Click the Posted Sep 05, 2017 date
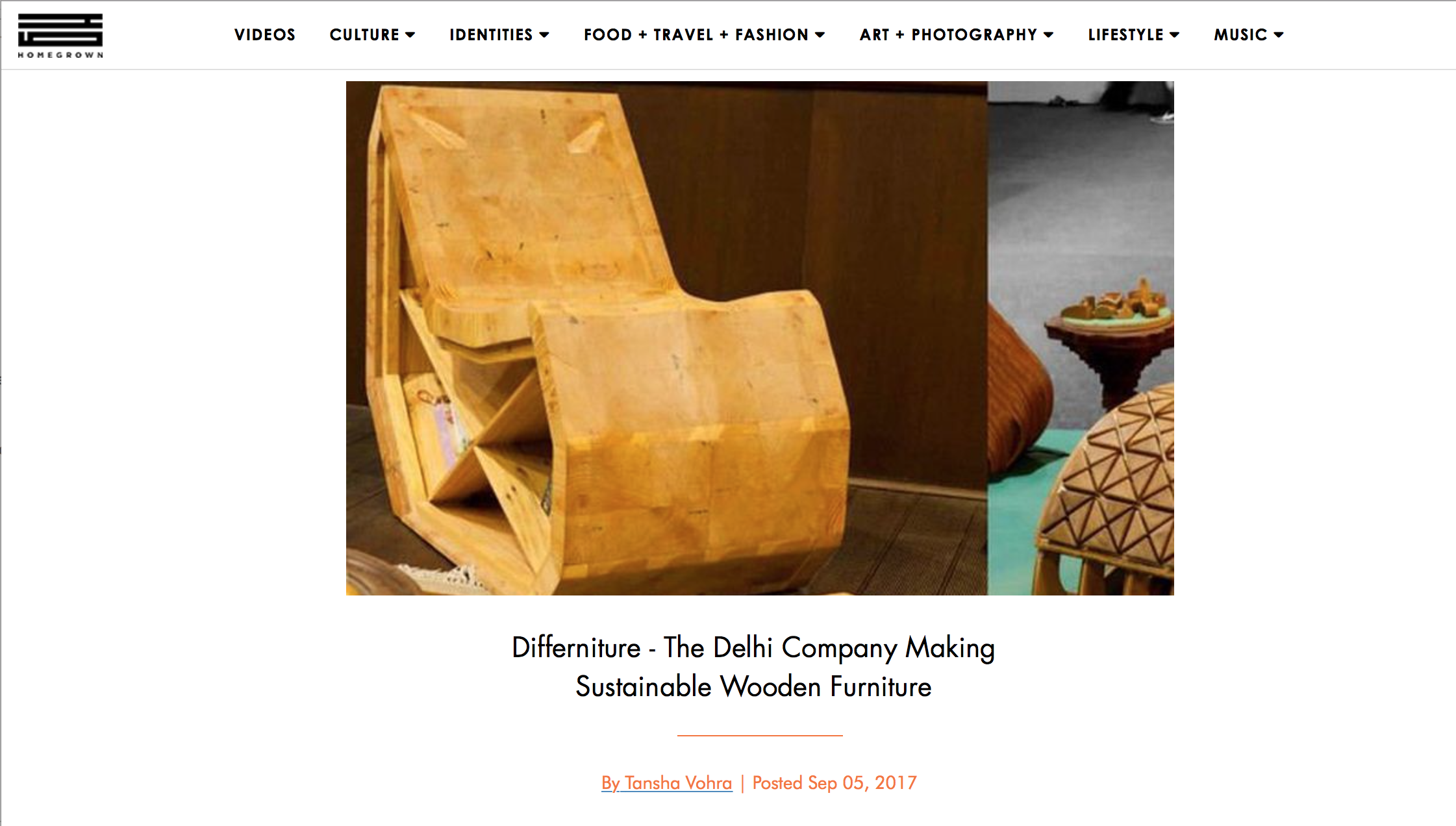1456x826 pixels. (835, 783)
